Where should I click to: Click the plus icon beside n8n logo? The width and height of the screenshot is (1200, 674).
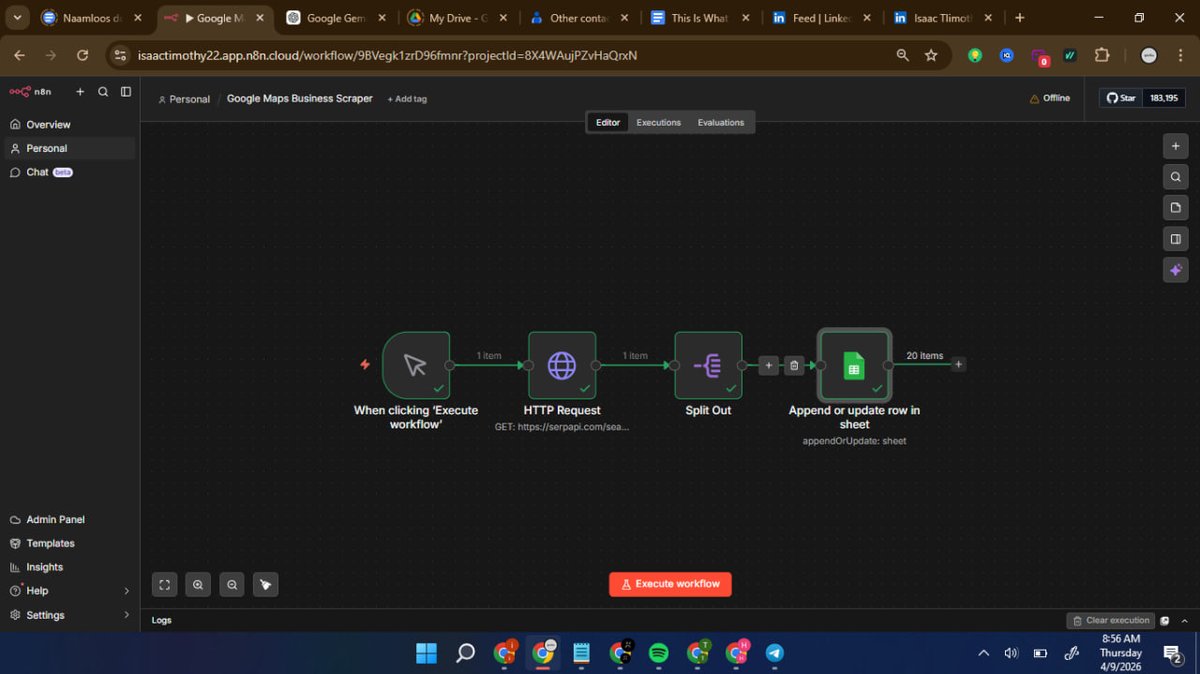tap(80, 91)
